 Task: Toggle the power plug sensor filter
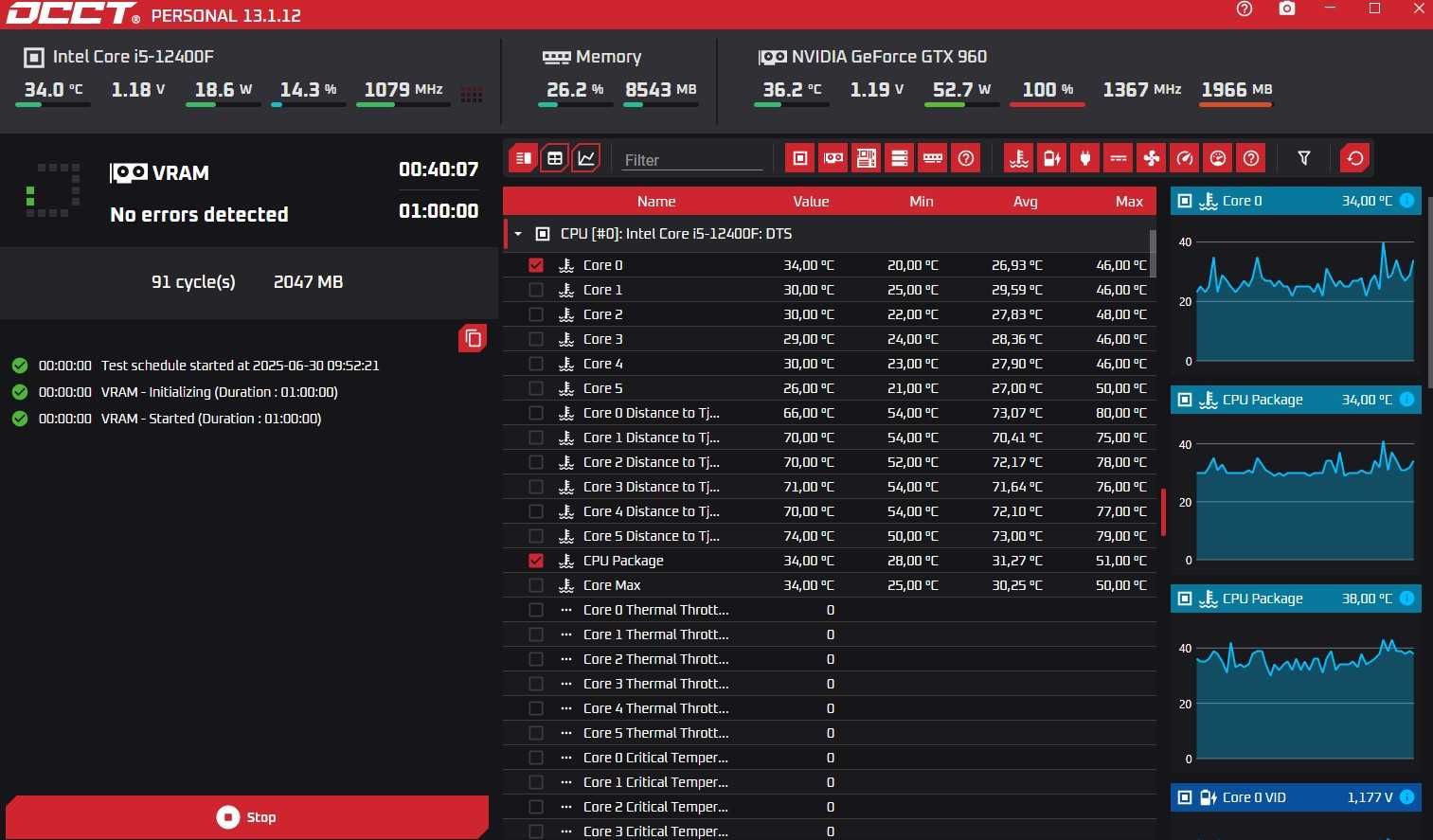click(x=1085, y=158)
